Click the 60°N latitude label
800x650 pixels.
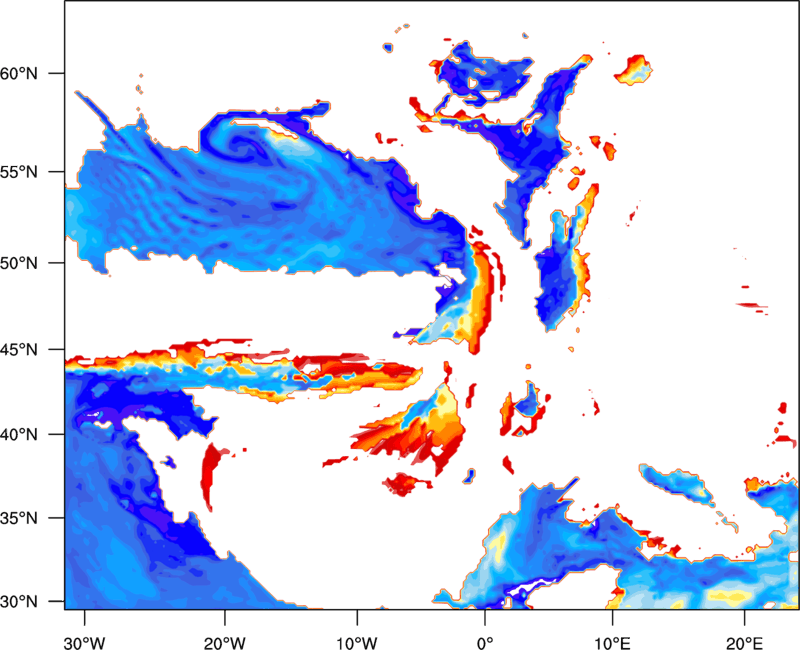(x=19, y=73)
